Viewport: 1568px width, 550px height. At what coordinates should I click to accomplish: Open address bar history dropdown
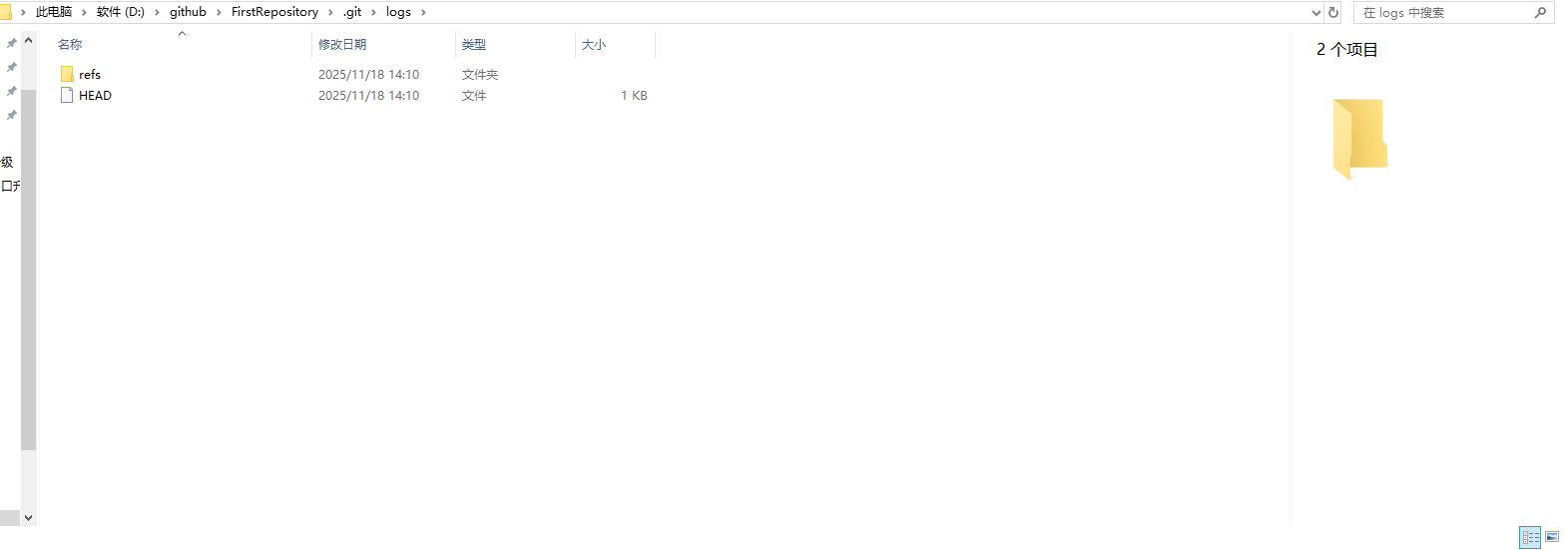coord(1315,12)
